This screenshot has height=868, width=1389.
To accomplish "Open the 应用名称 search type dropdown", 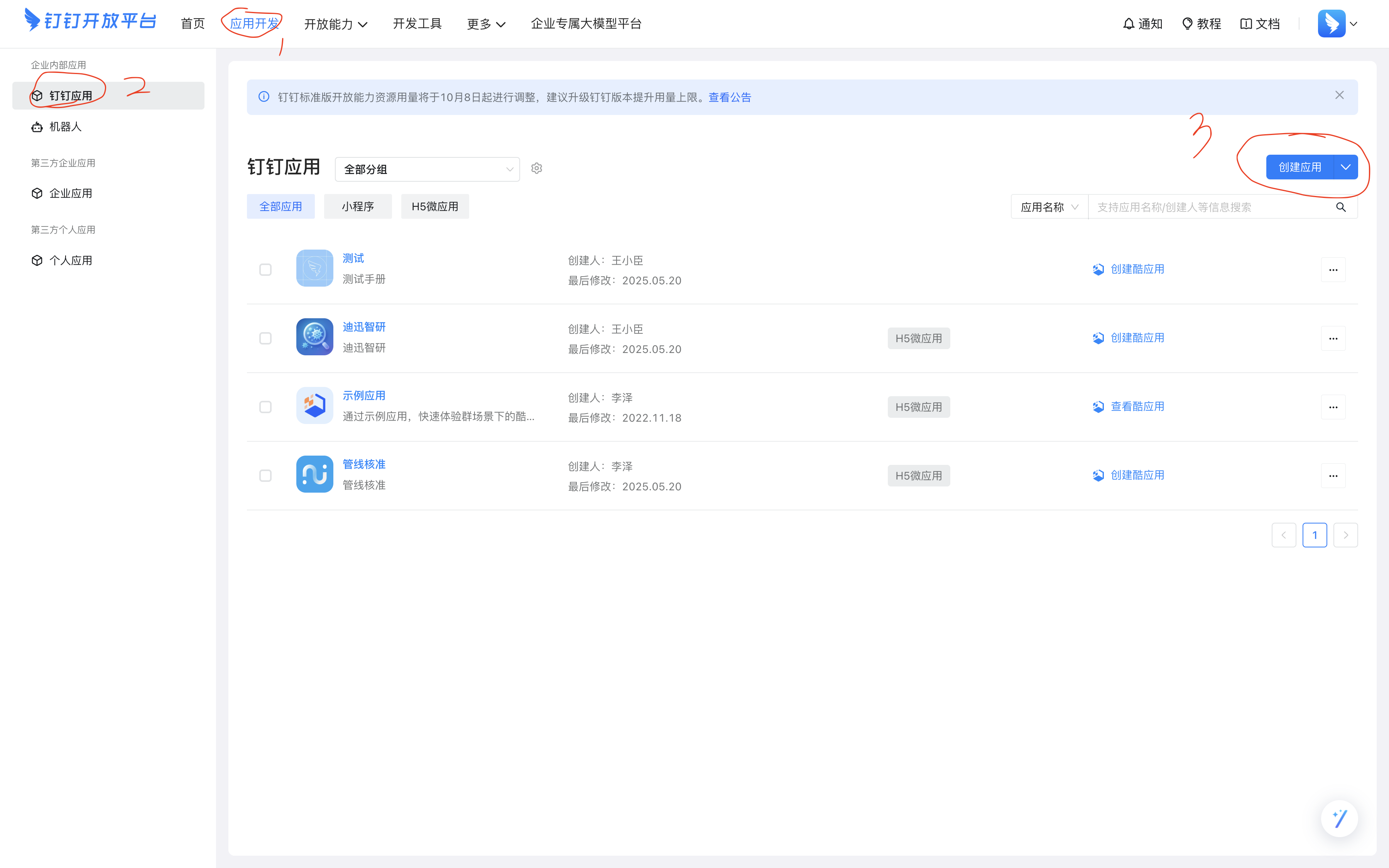I will click(x=1050, y=207).
